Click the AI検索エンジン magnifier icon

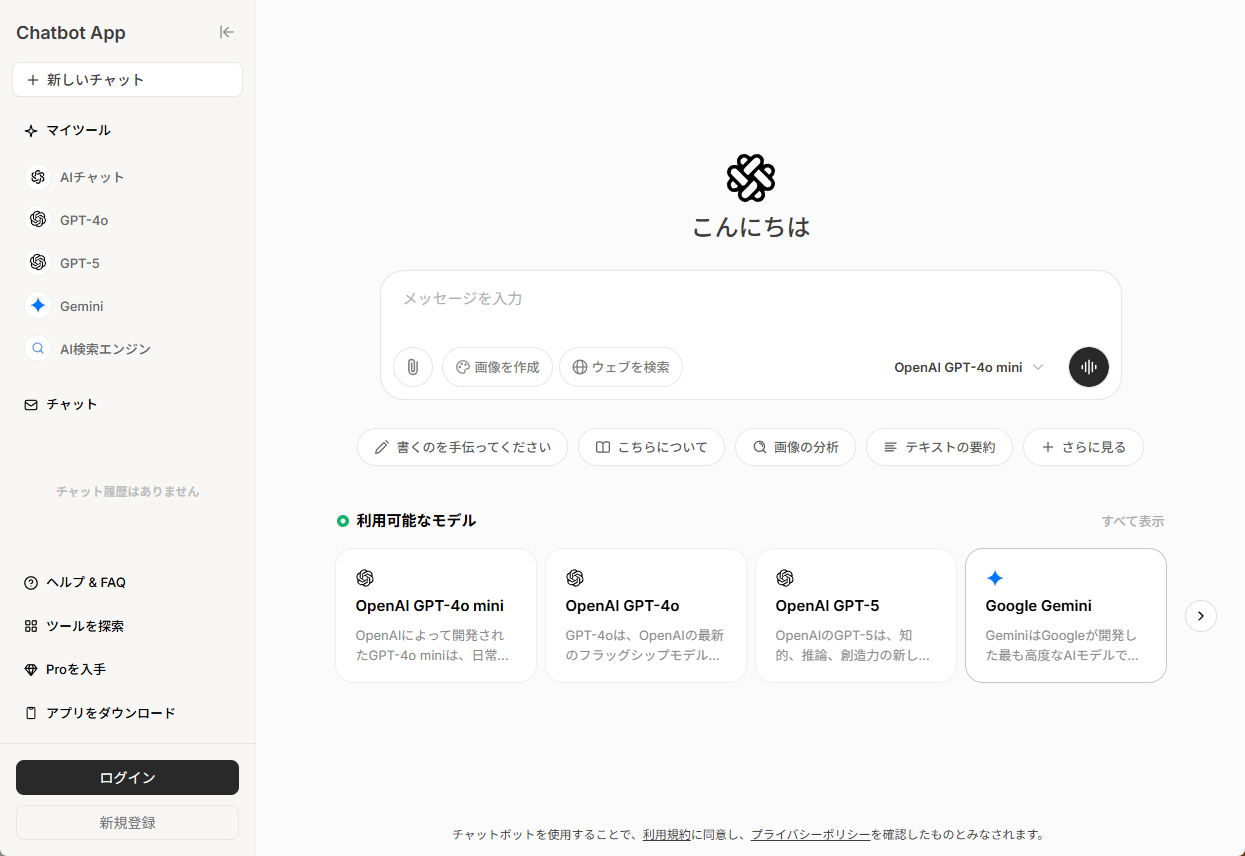(x=38, y=349)
